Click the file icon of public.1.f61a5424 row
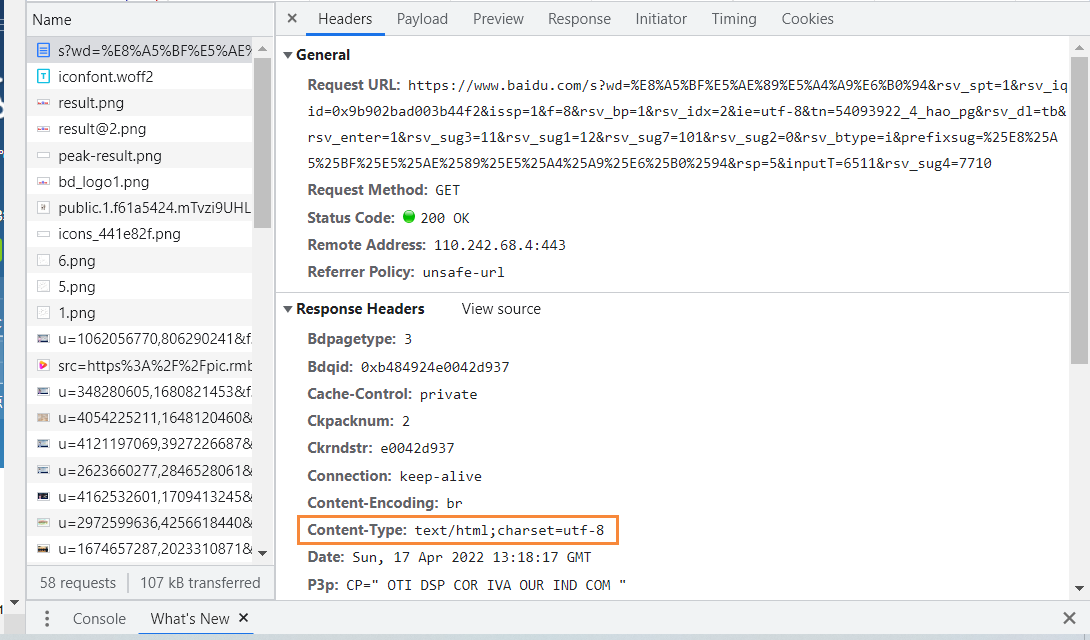Viewport: 1090px width, 640px height. [x=43, y=208]
